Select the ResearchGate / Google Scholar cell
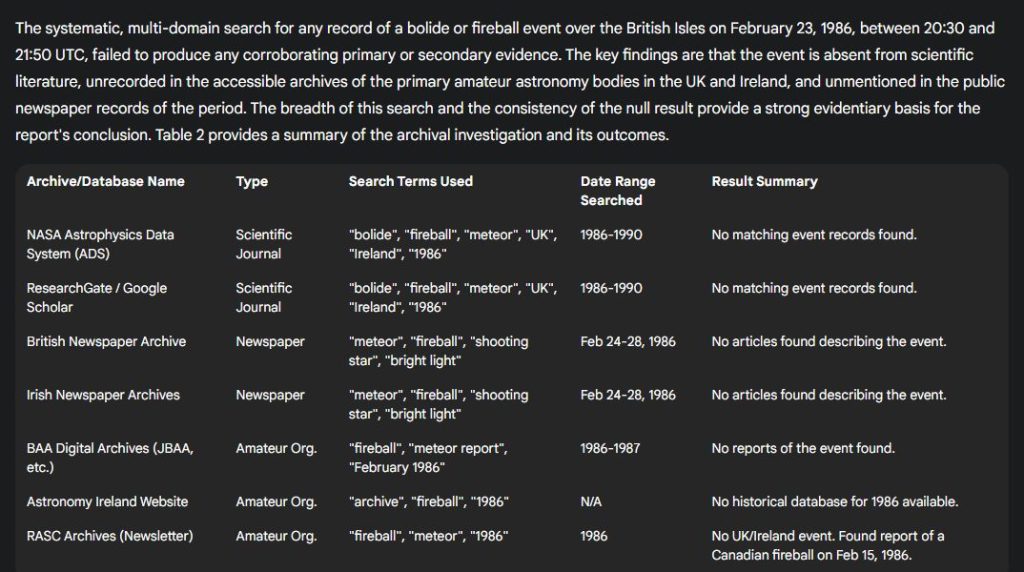 [97, 298]
